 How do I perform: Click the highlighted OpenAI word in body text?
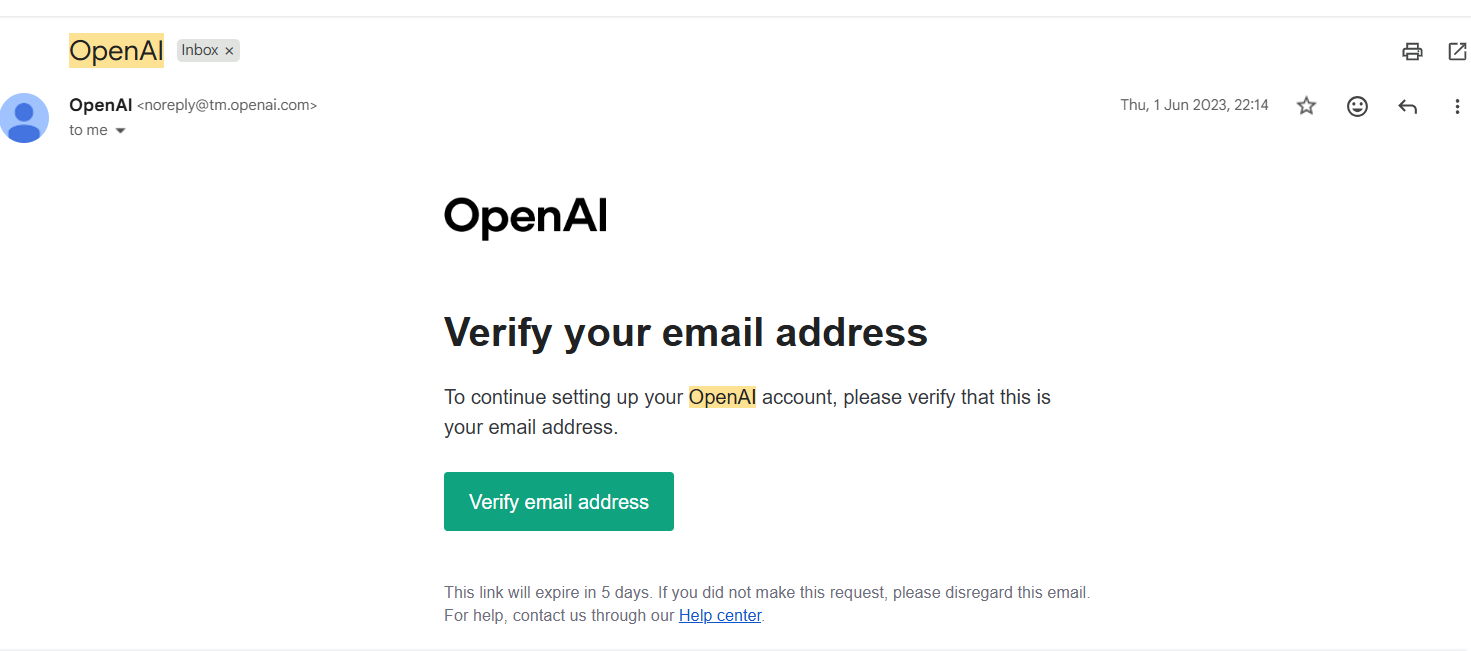tap(722, 397)
